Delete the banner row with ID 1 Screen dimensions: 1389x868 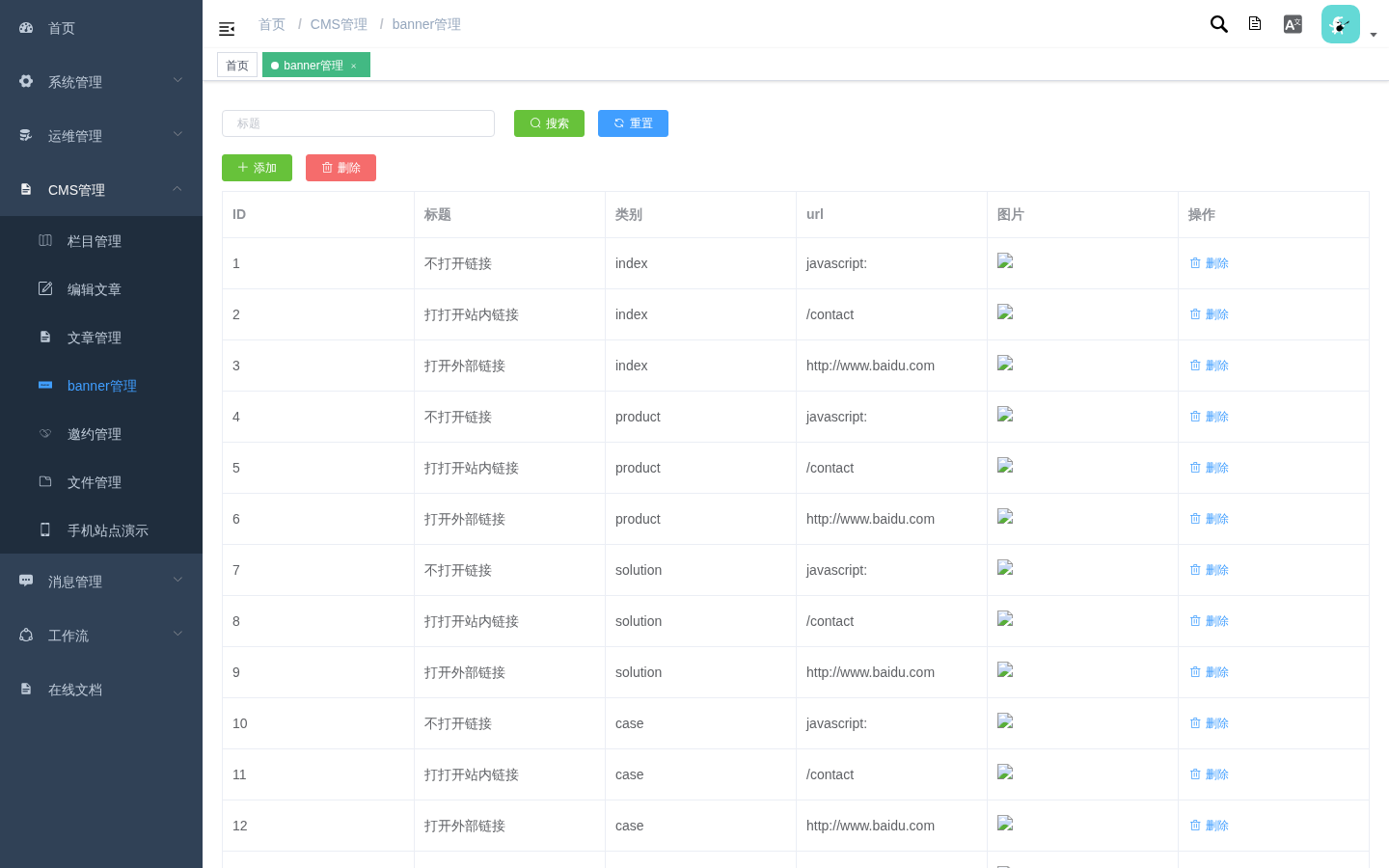point(1210,263)
